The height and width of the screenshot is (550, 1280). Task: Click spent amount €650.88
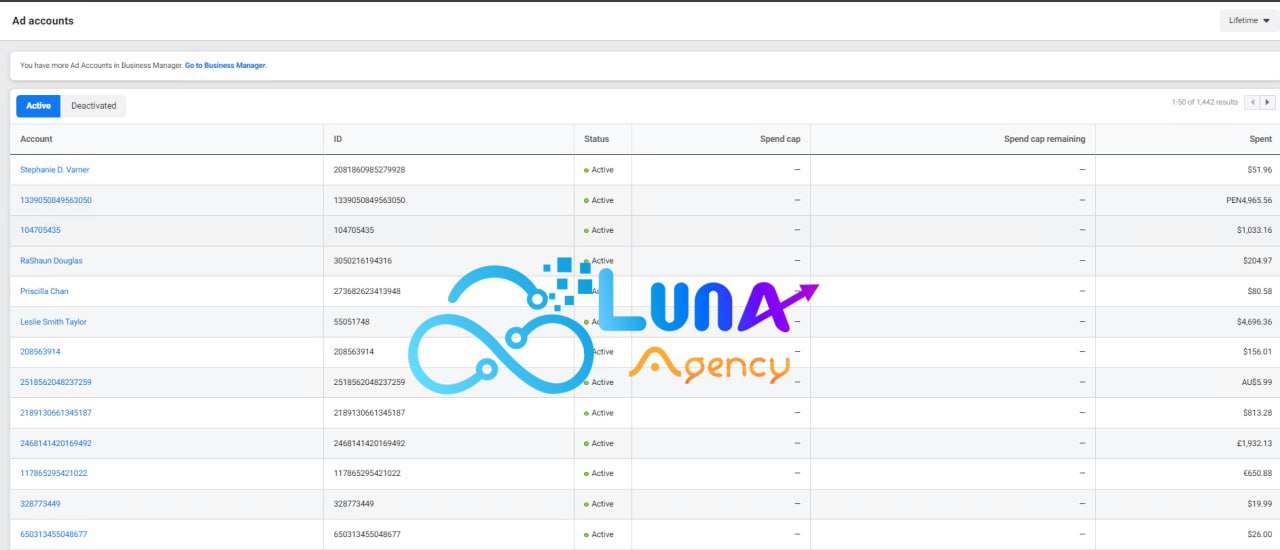tap(1257, 473)
